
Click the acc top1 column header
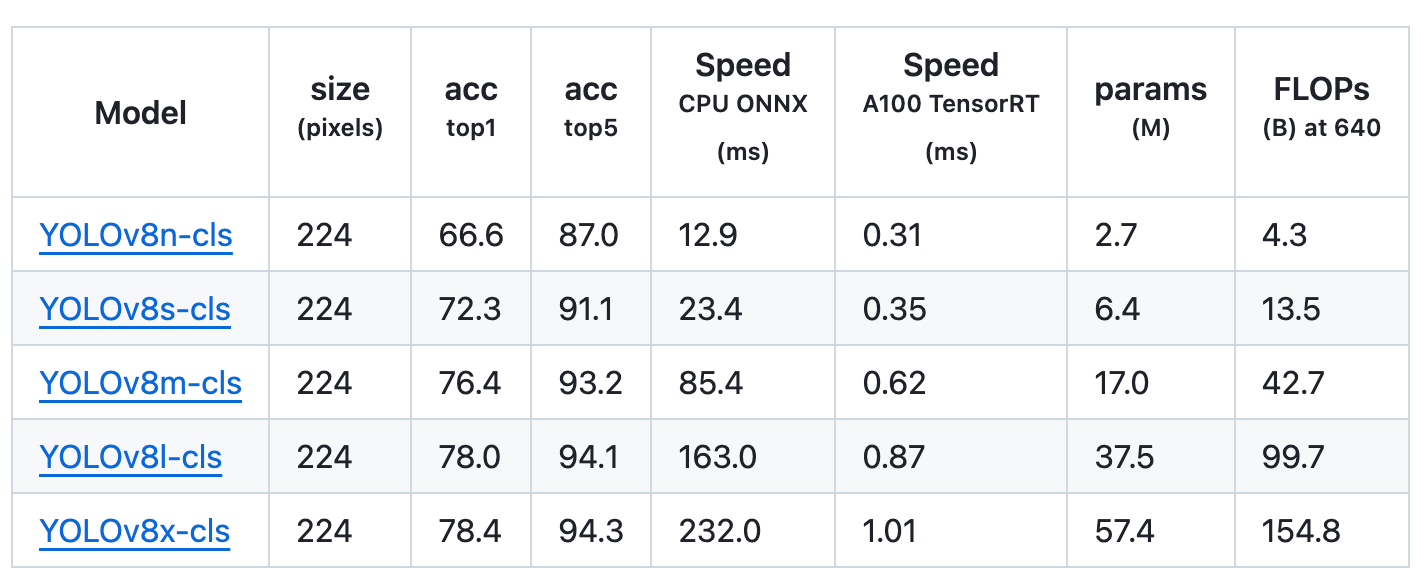click(x=471, y=108)
